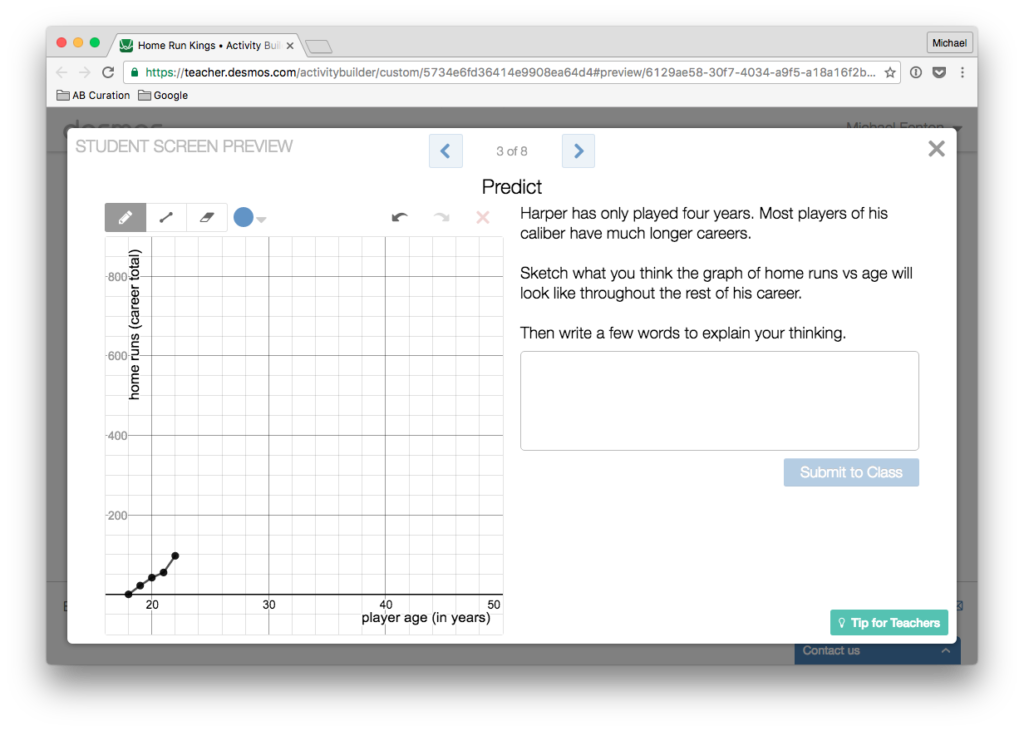Screen dimensions: 1024x731
Task: Click the blue sketch color circle
Action: [x=244, y=218]
